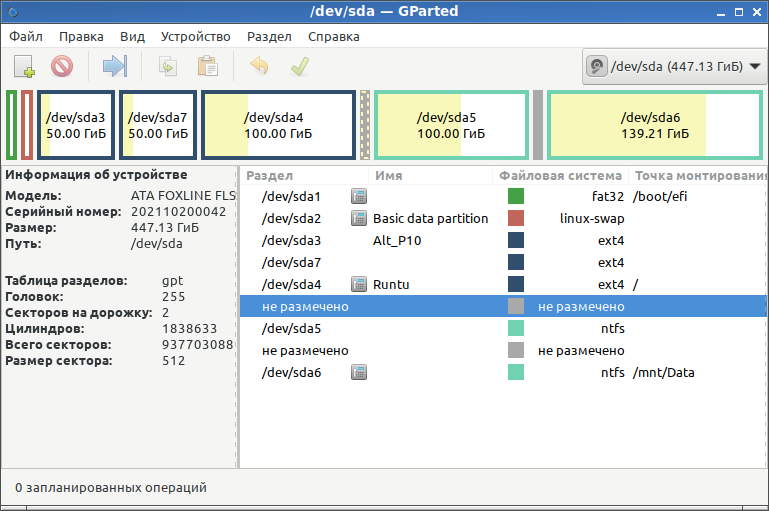Click the Resize/Move partition arrow icon
Screen dimensions: 769x511
pyautogui.click(x=115, y=66)
